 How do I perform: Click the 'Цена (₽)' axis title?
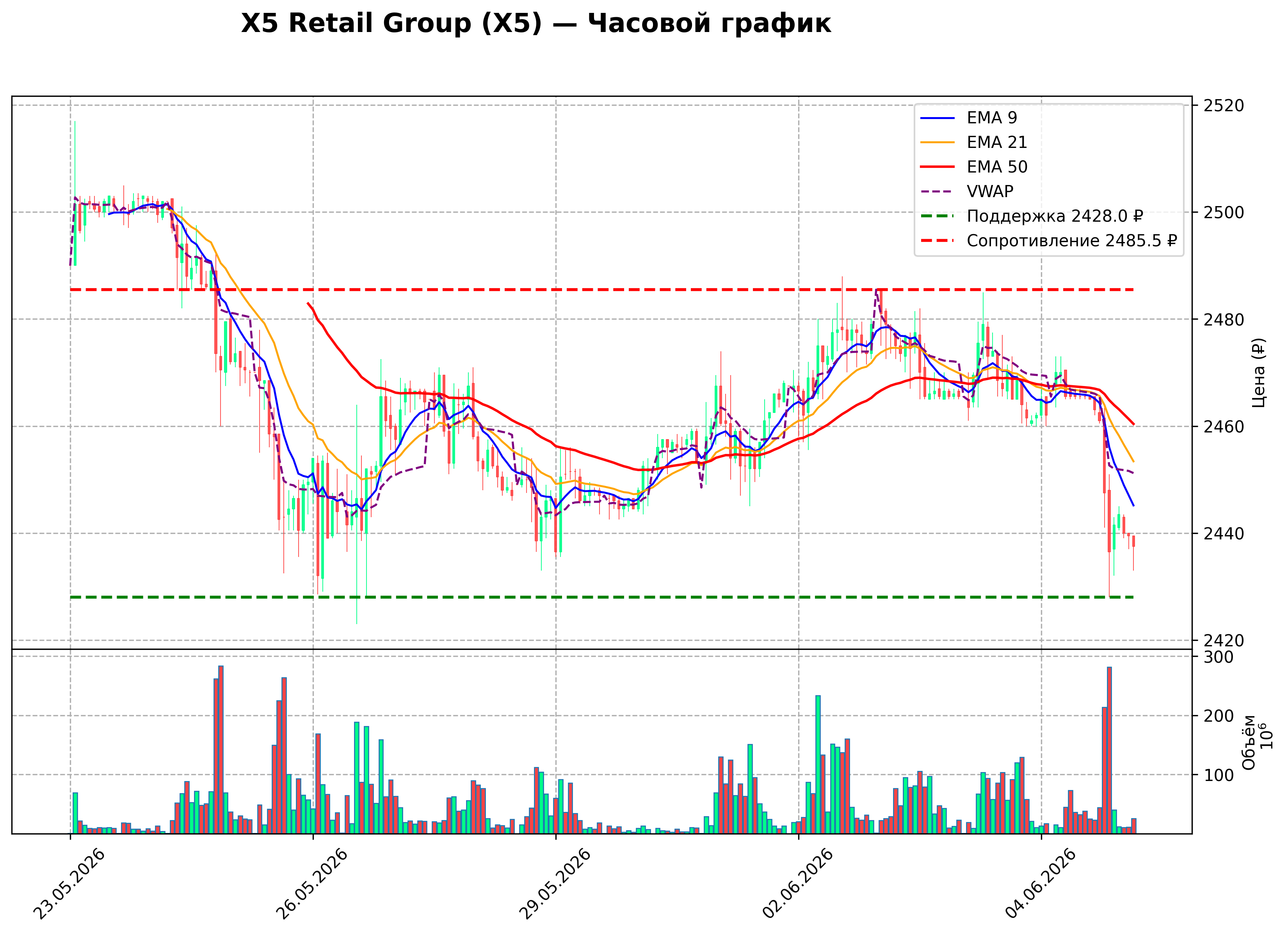point(1258,372)
